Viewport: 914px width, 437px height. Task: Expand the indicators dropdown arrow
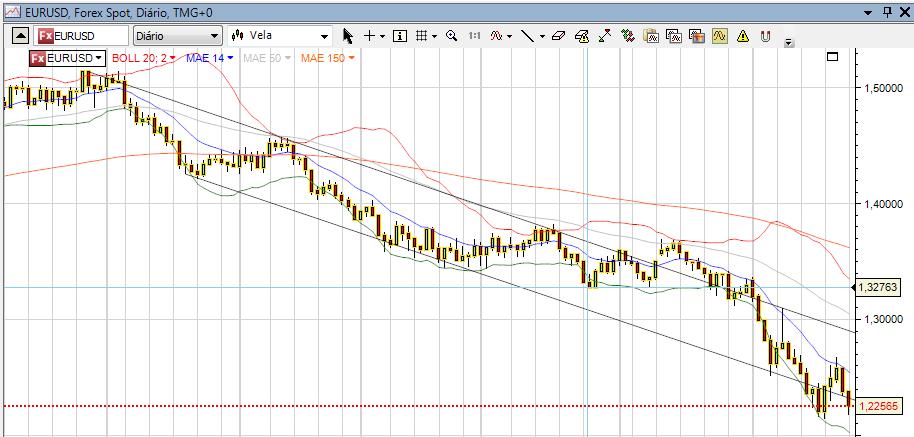(509, 36)
